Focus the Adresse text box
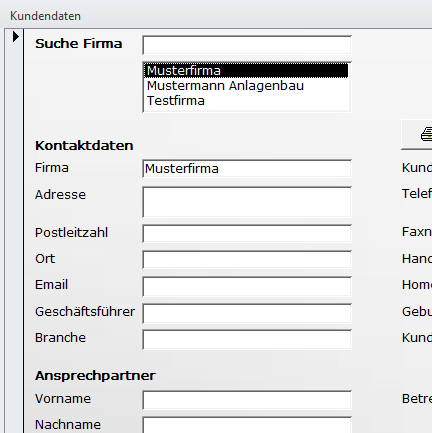 [247, 202]
